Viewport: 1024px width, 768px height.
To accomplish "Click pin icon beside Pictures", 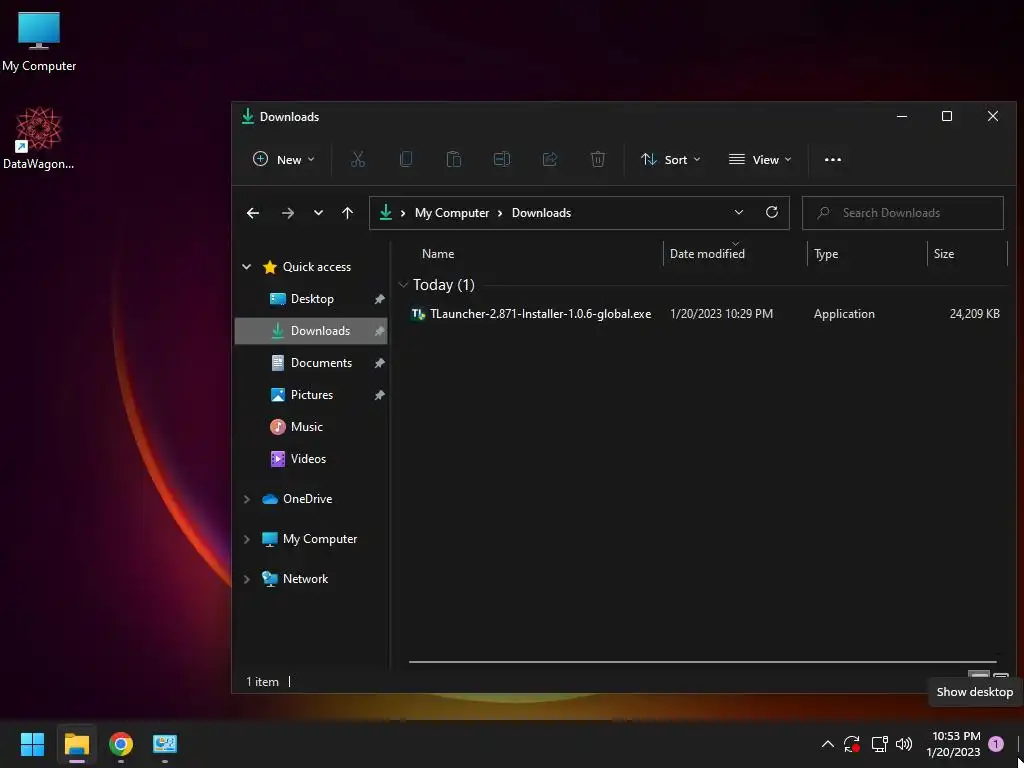I will (379, 395).
